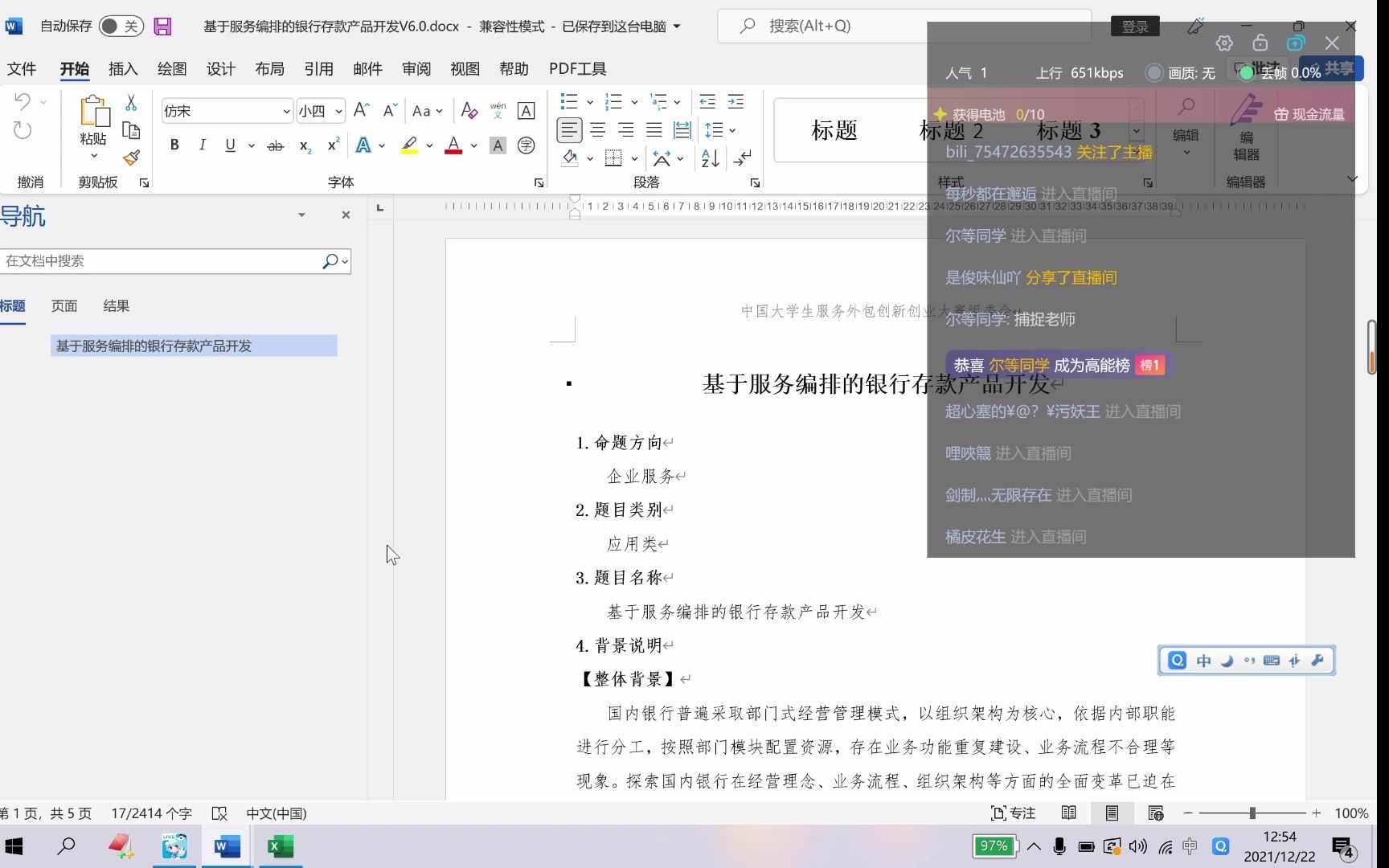
Task: Click Center alignment icon
Action: point(598,129)
